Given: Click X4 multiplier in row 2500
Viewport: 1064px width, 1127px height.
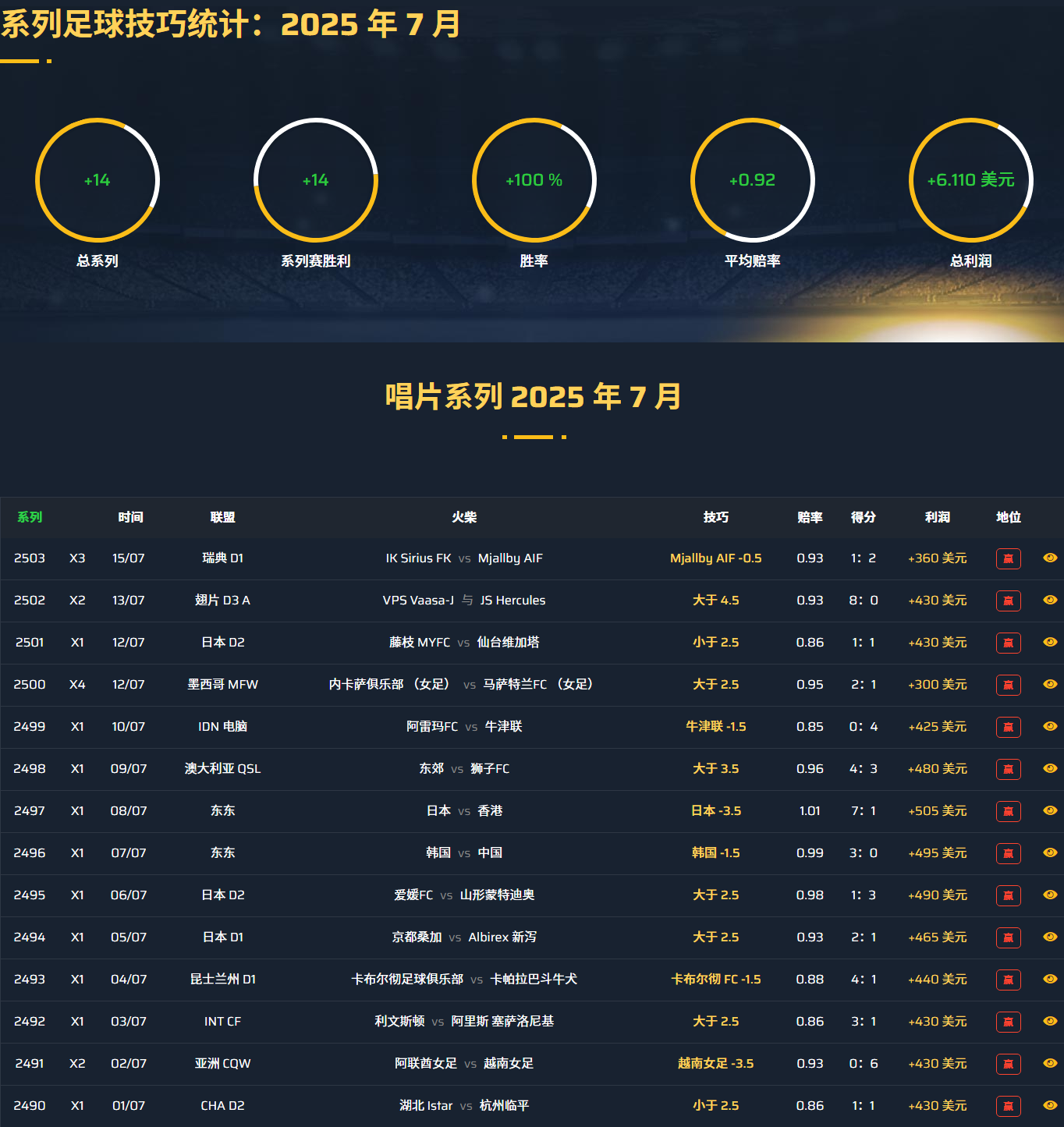Looking at the screenshot, I should [x=77, y=685].
